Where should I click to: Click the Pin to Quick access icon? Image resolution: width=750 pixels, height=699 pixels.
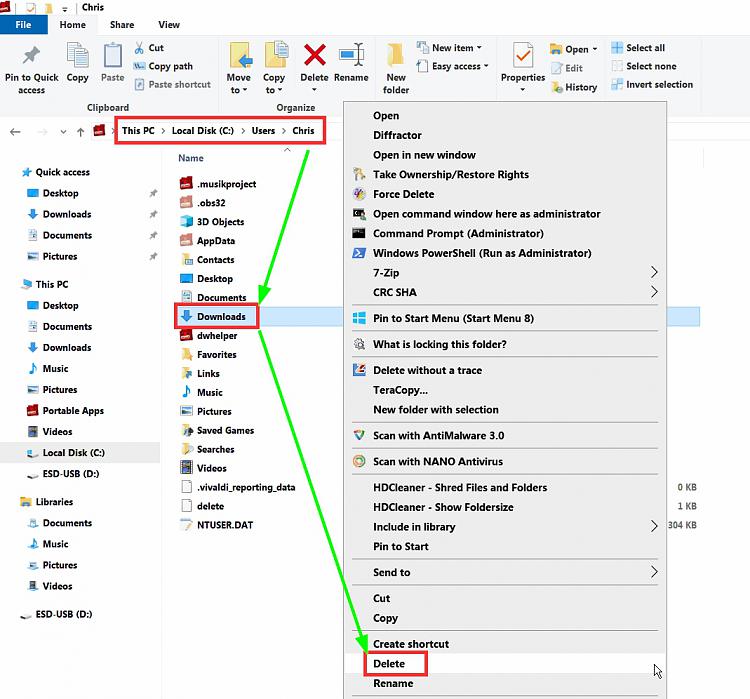click(32, 56)
